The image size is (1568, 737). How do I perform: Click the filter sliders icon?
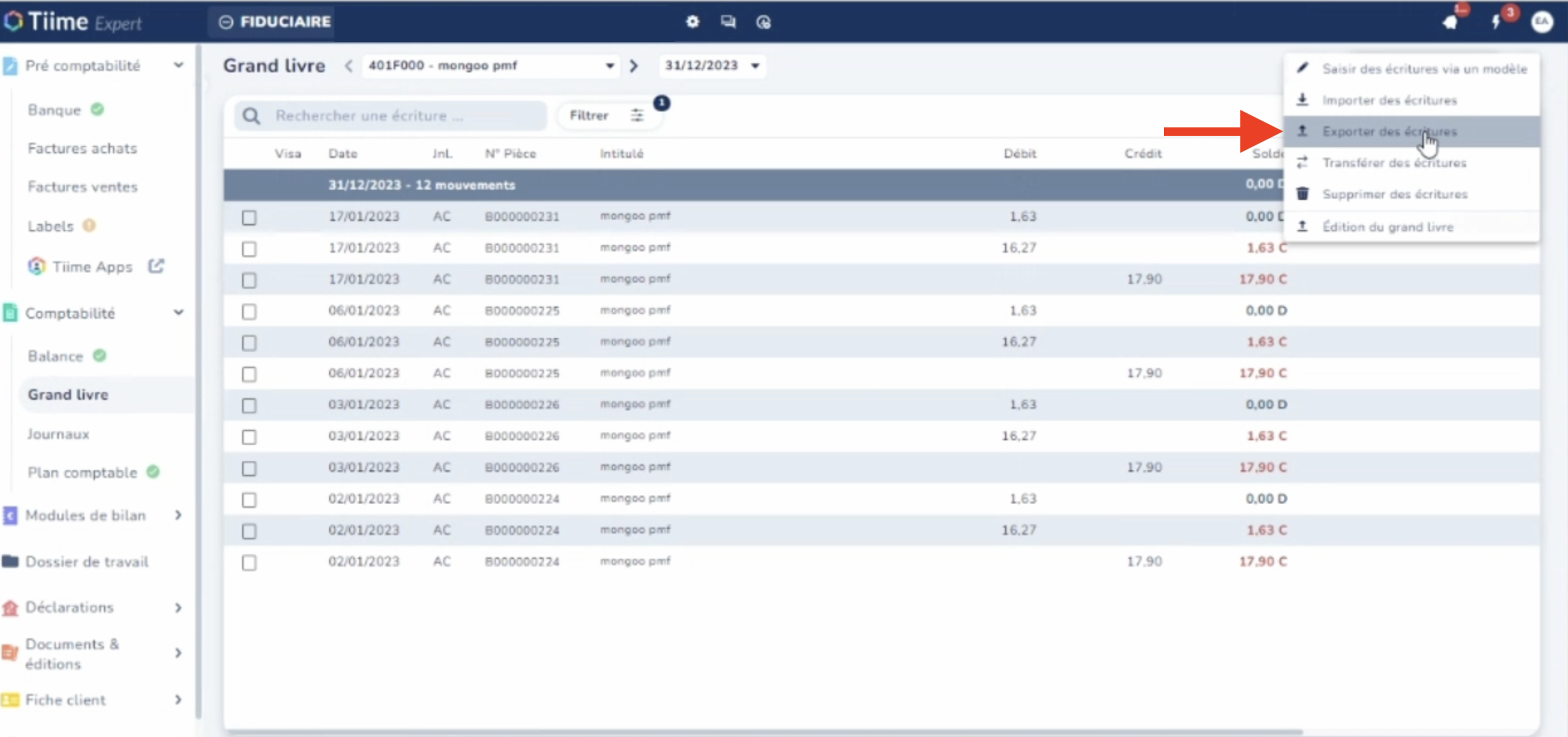[x=637, y=115]
